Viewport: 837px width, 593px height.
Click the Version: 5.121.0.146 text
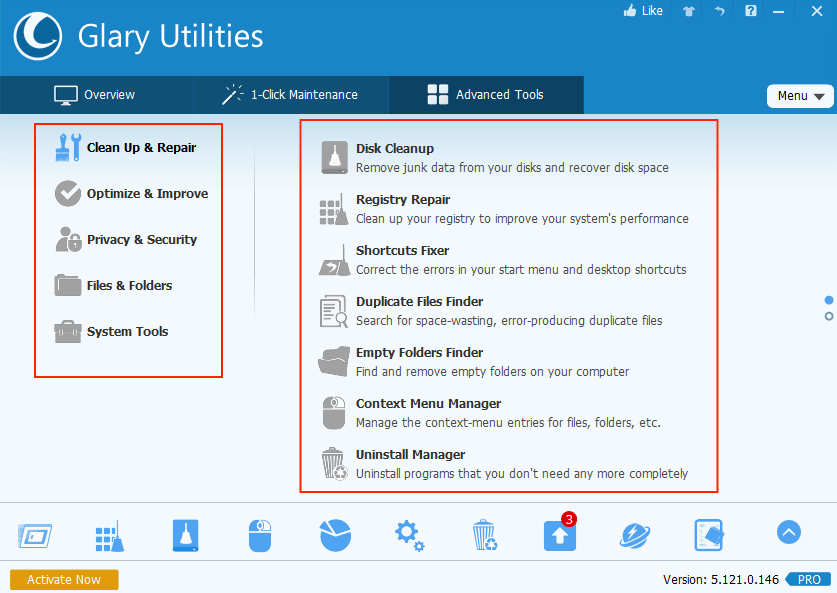721,580
